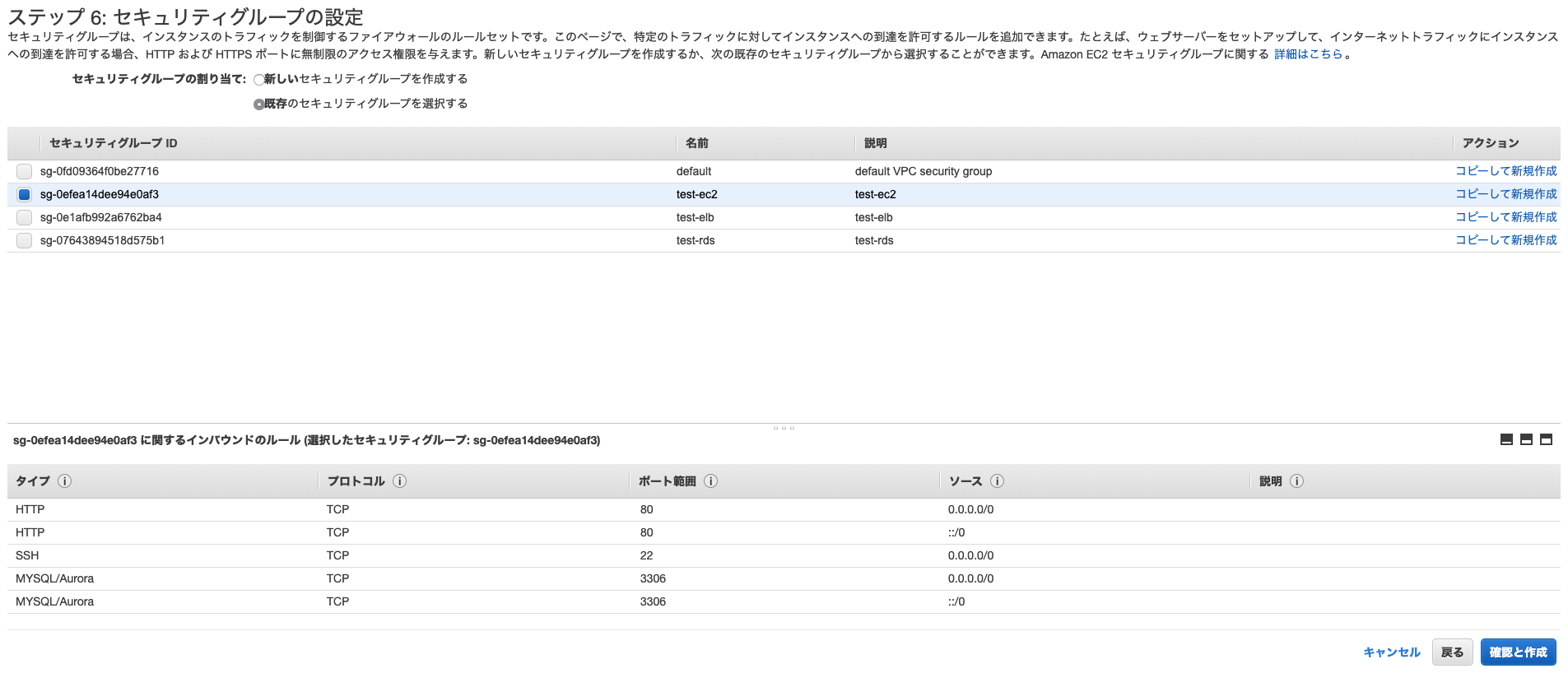Click the アクション column header

coord(1490,143)
